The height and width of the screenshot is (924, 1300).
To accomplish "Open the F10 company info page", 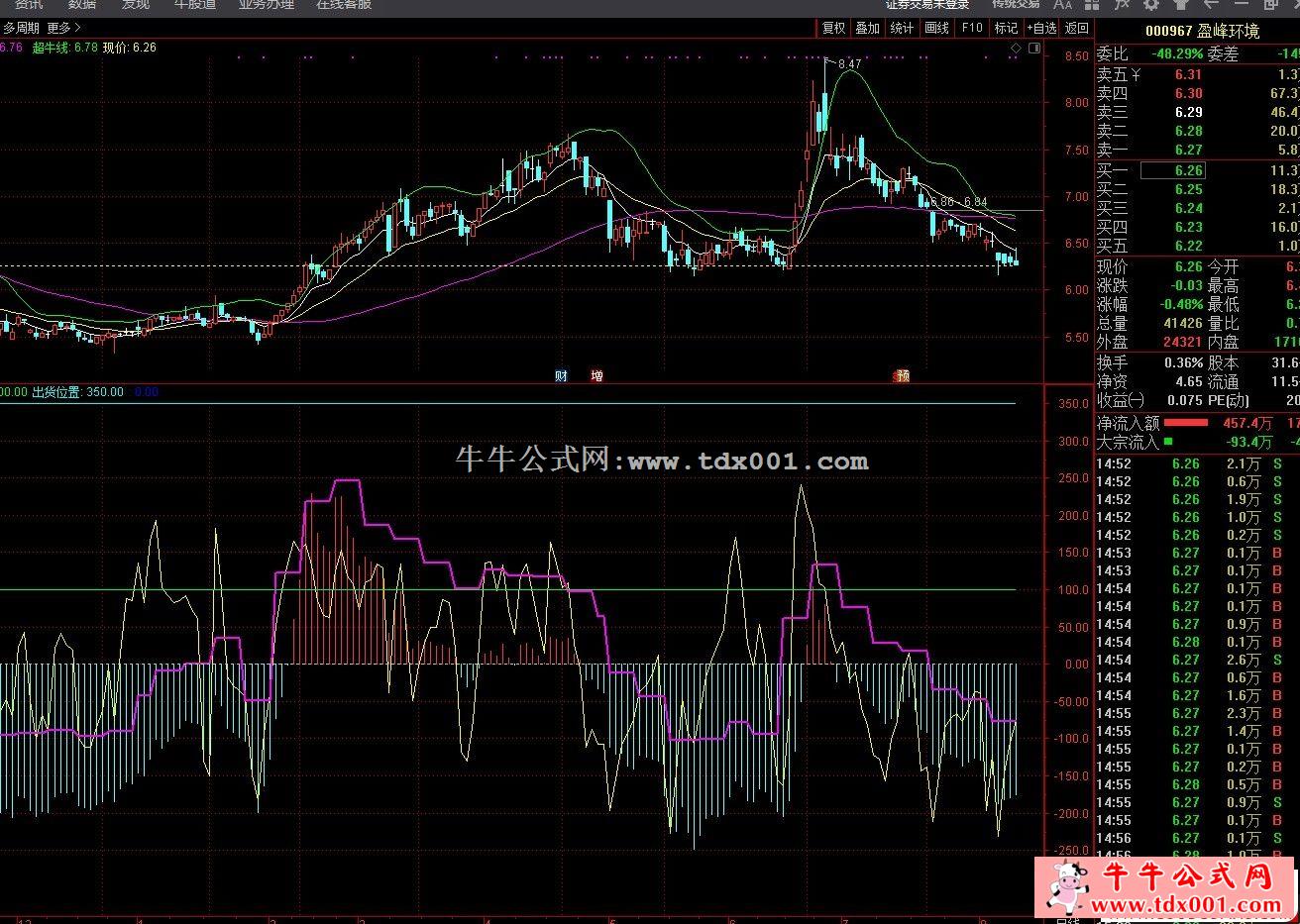I will (972, 28).
